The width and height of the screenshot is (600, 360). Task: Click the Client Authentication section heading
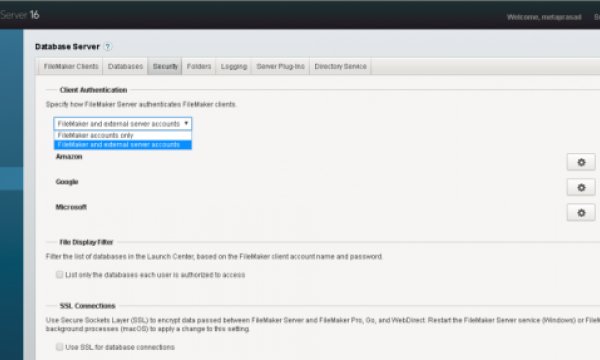point(93,90)
